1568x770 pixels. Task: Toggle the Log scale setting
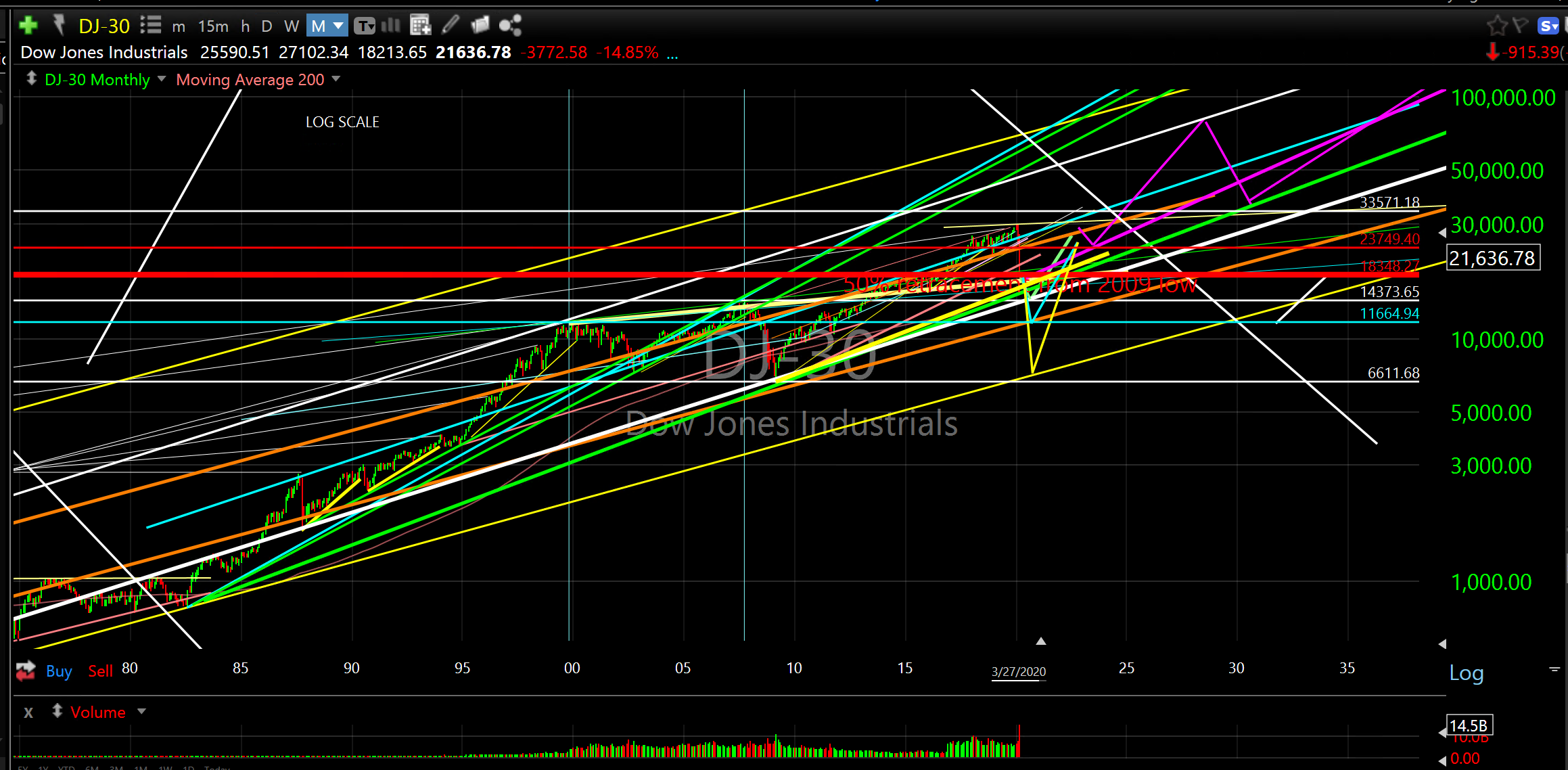pyautogui.click(x=1466, y=673)
